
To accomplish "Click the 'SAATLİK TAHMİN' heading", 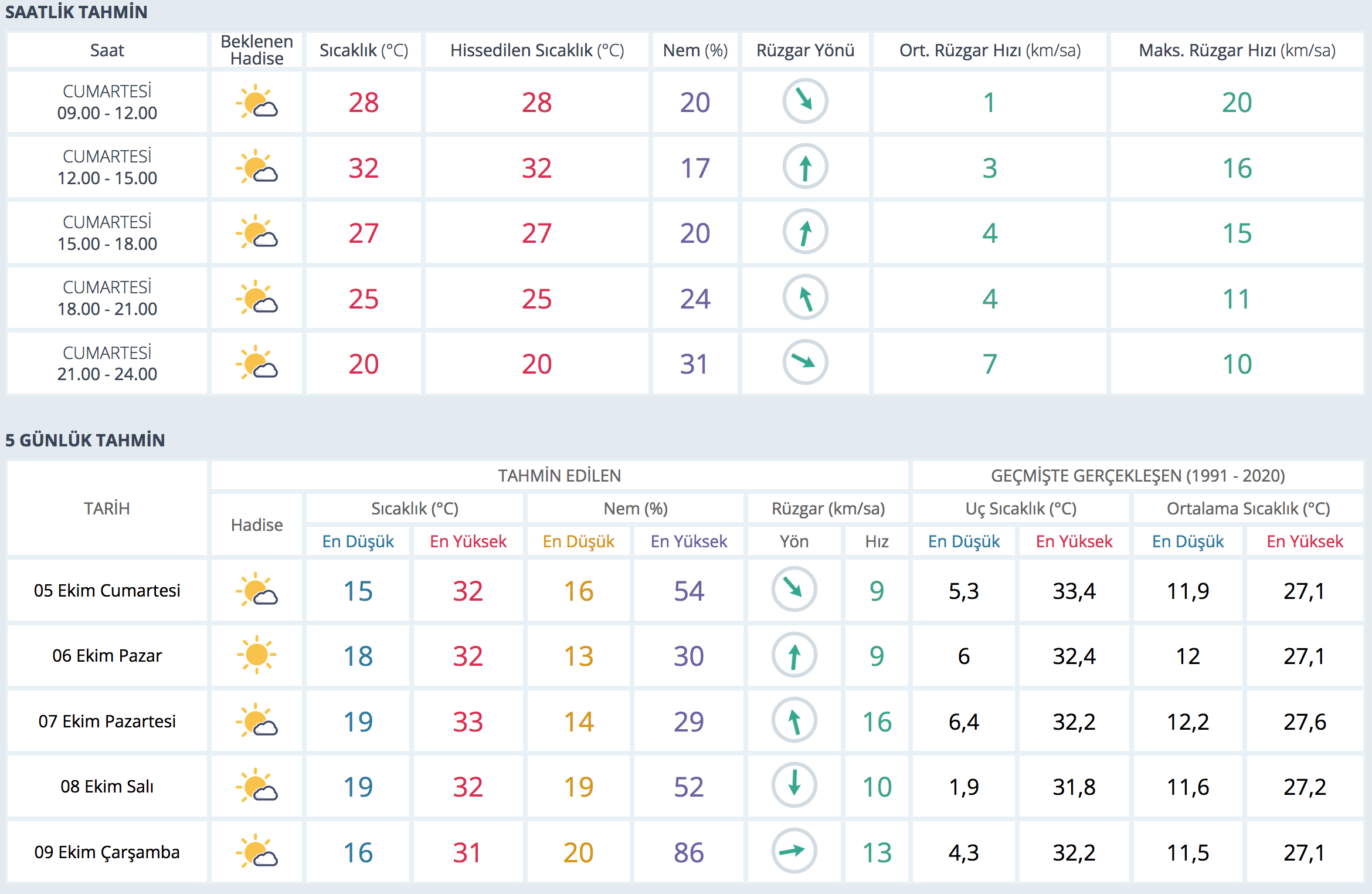I will coord(76,12).
